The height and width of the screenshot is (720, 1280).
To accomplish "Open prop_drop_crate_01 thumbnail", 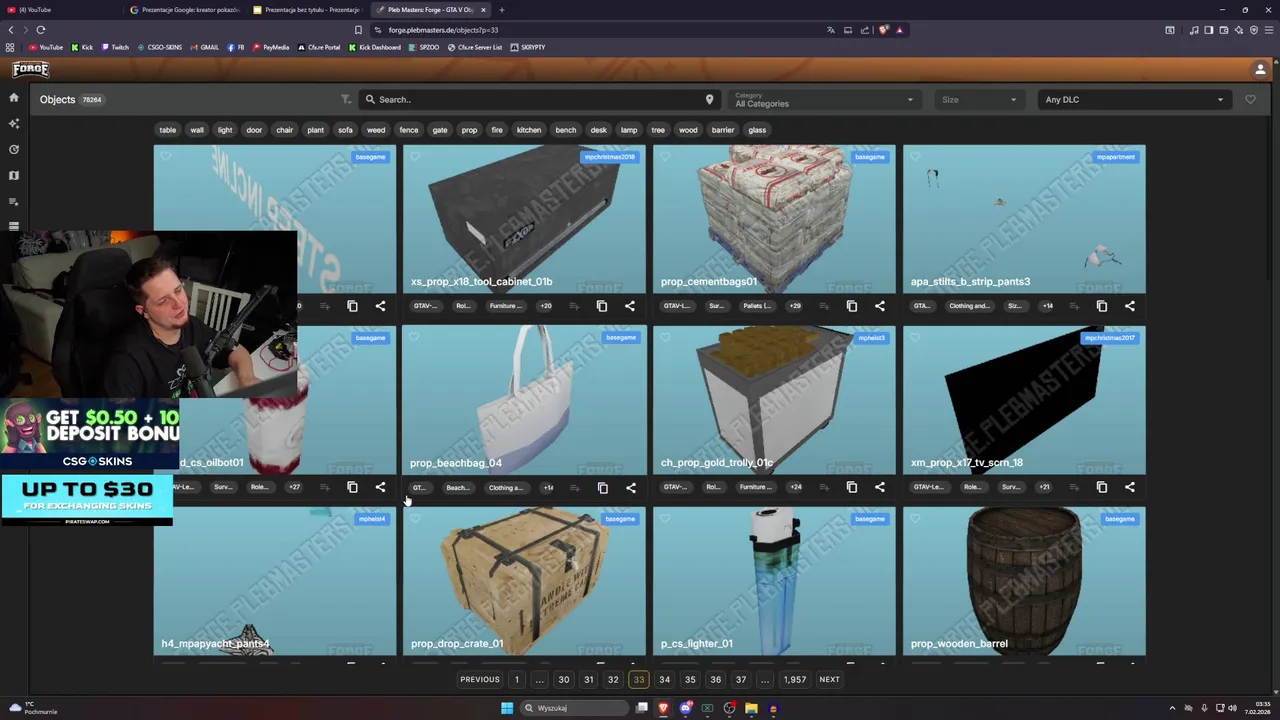I will (x=524, y=581).
